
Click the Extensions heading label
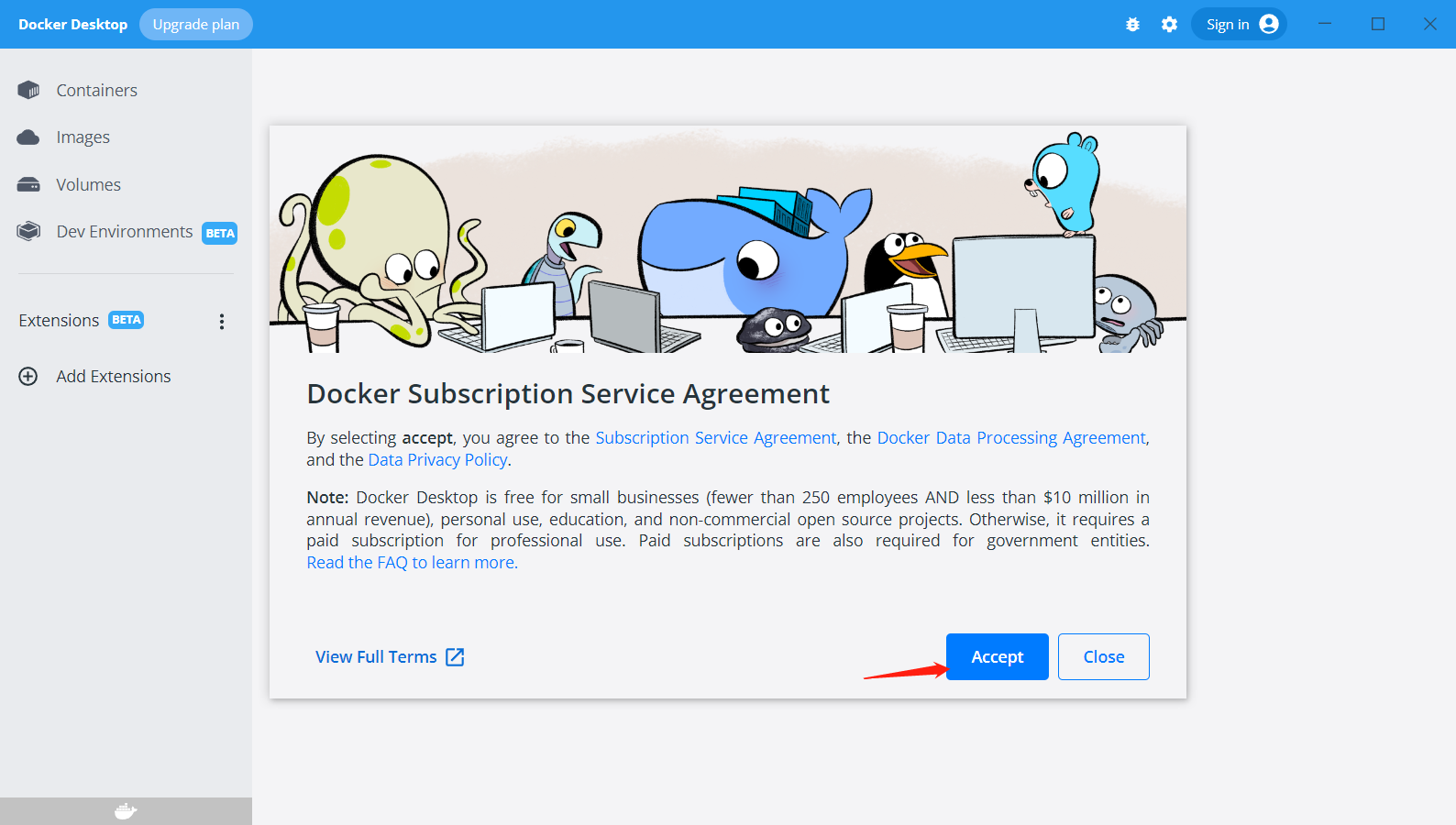coord(59,321)
